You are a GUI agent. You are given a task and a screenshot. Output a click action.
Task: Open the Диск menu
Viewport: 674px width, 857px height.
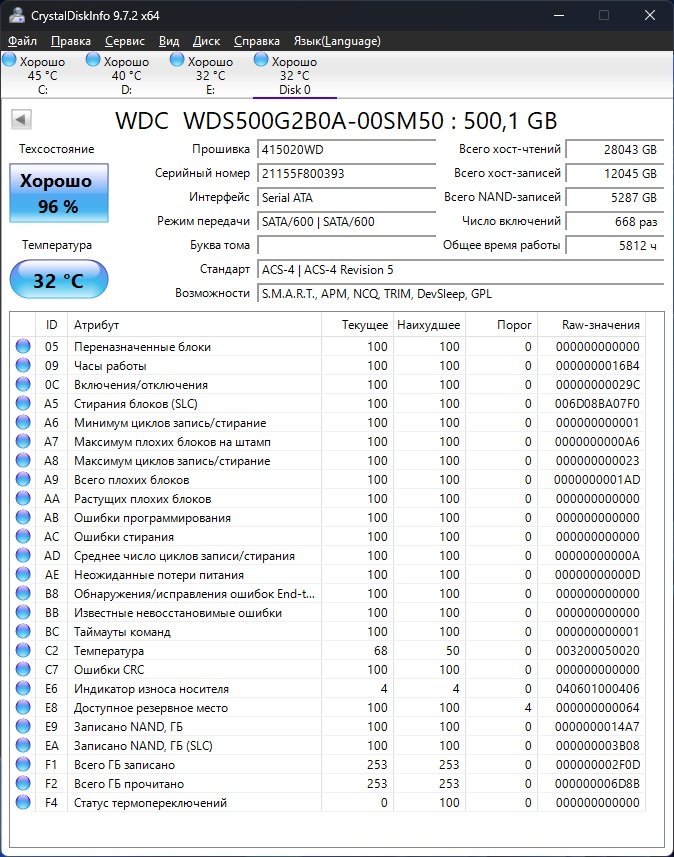pyautogui.click(x=206, y=41)
